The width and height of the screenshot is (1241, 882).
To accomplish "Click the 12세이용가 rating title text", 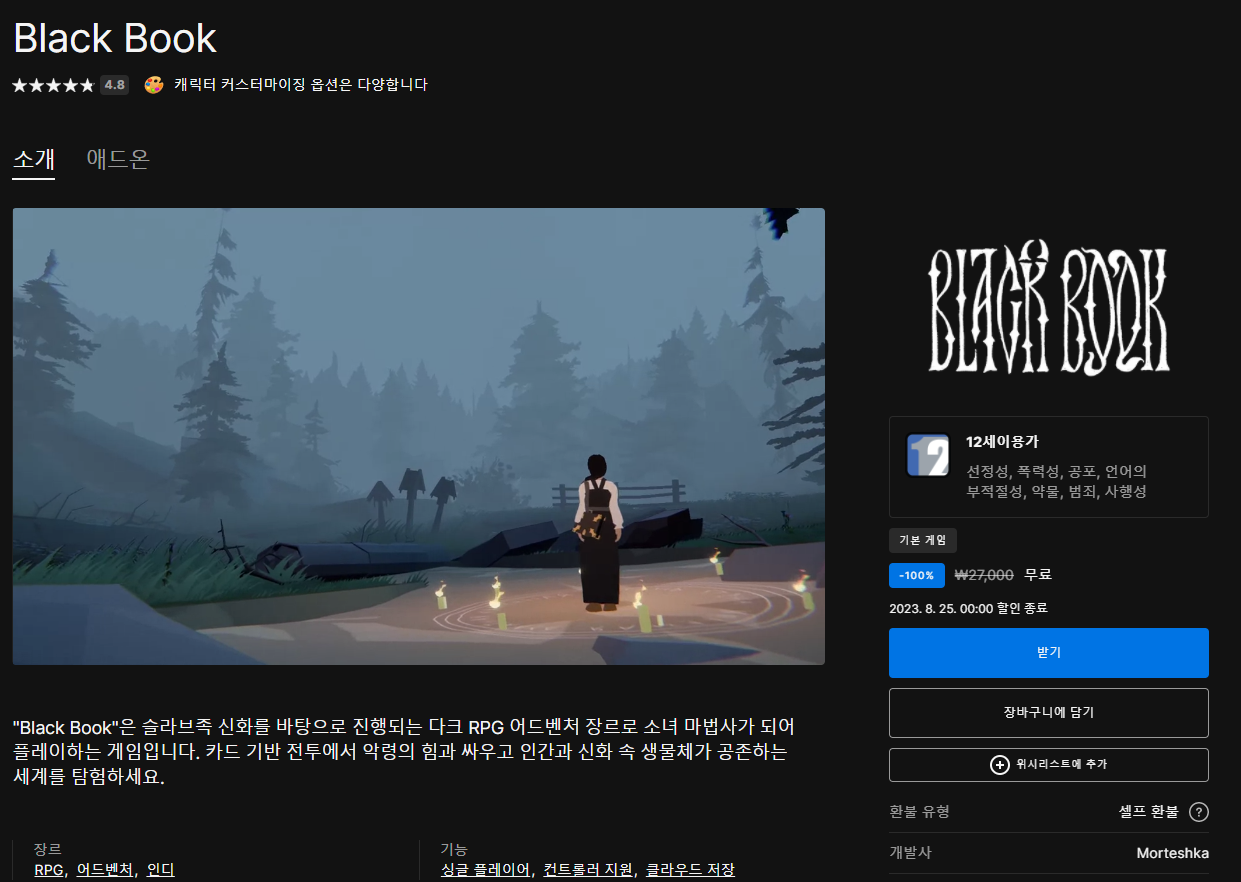I will [1002, 441].
